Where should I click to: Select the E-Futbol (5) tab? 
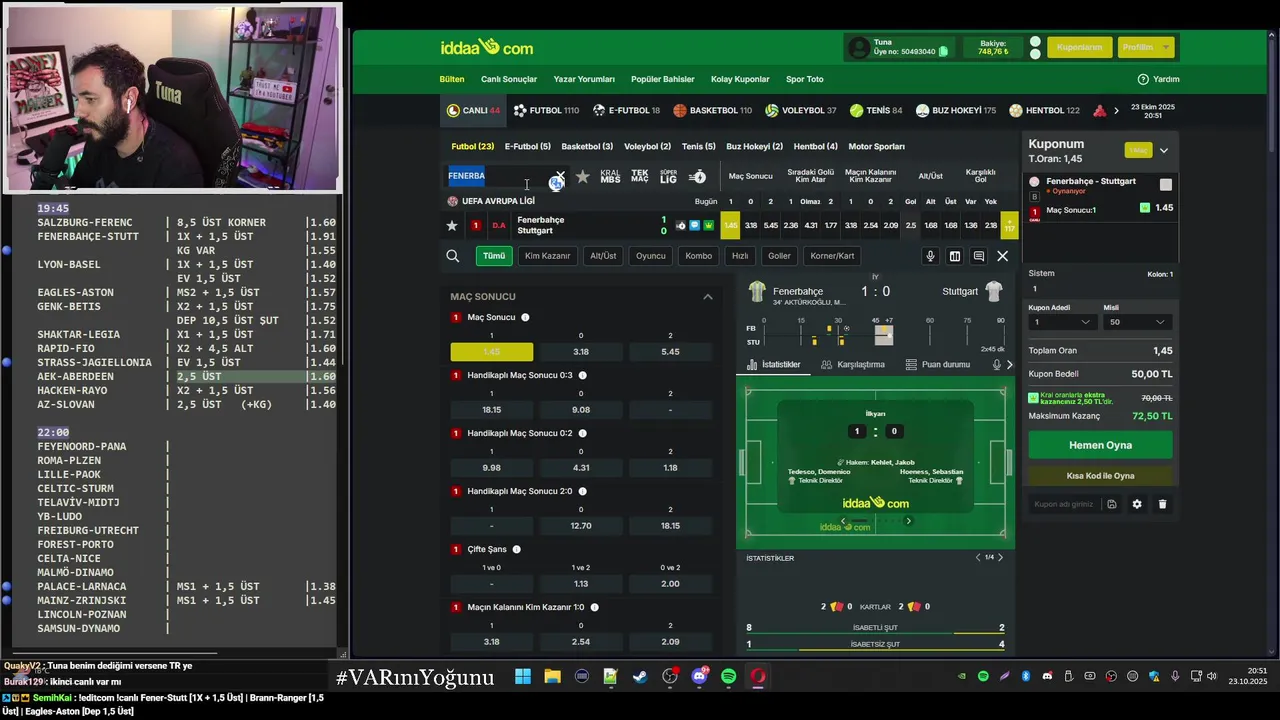coord(528,146)
